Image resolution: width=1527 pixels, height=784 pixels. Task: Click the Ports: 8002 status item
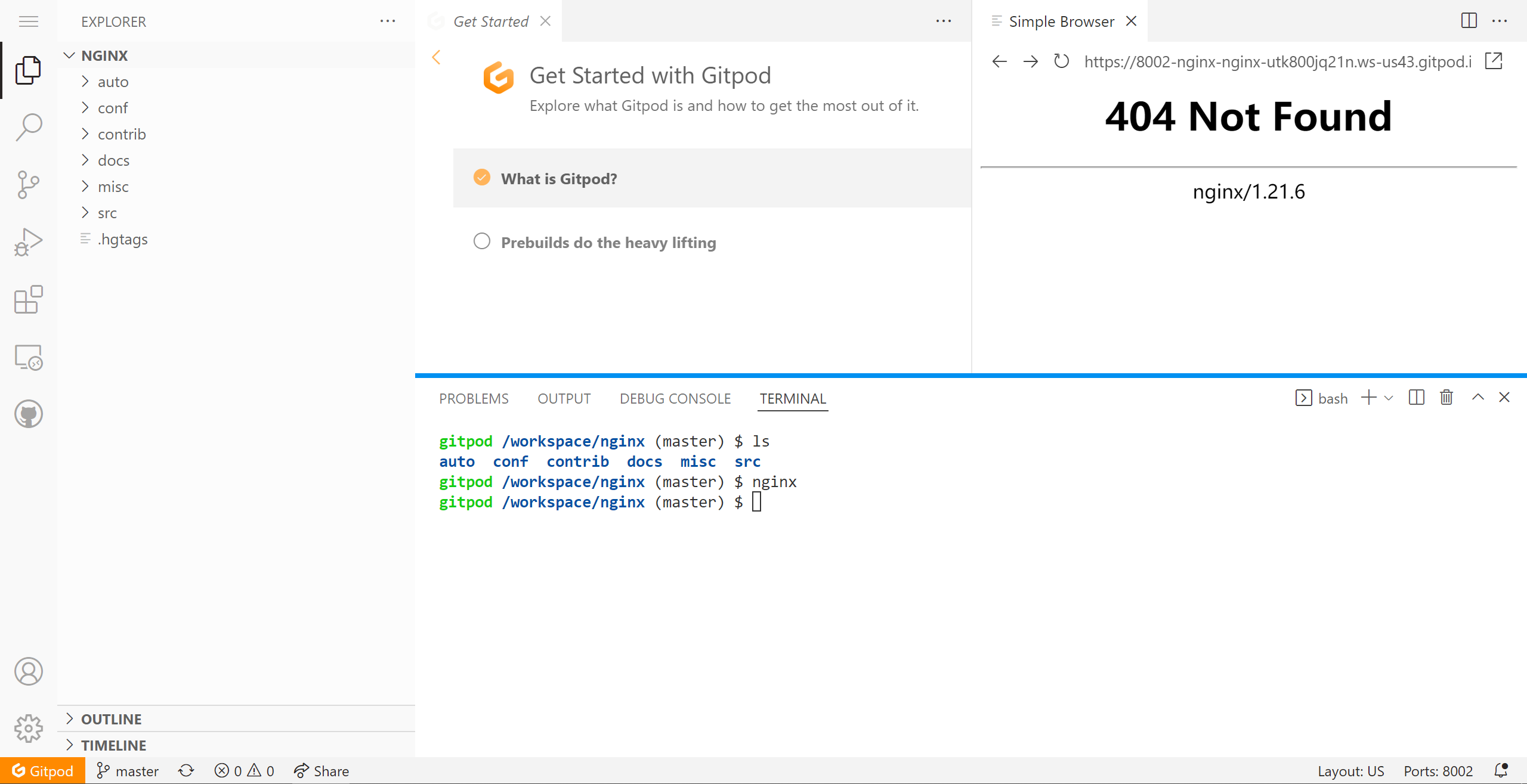pos(1438,771)
